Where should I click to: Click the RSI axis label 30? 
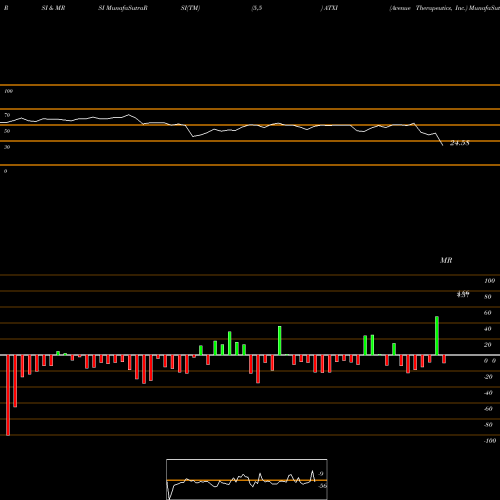pyautogui.click(x=7, y=147)
